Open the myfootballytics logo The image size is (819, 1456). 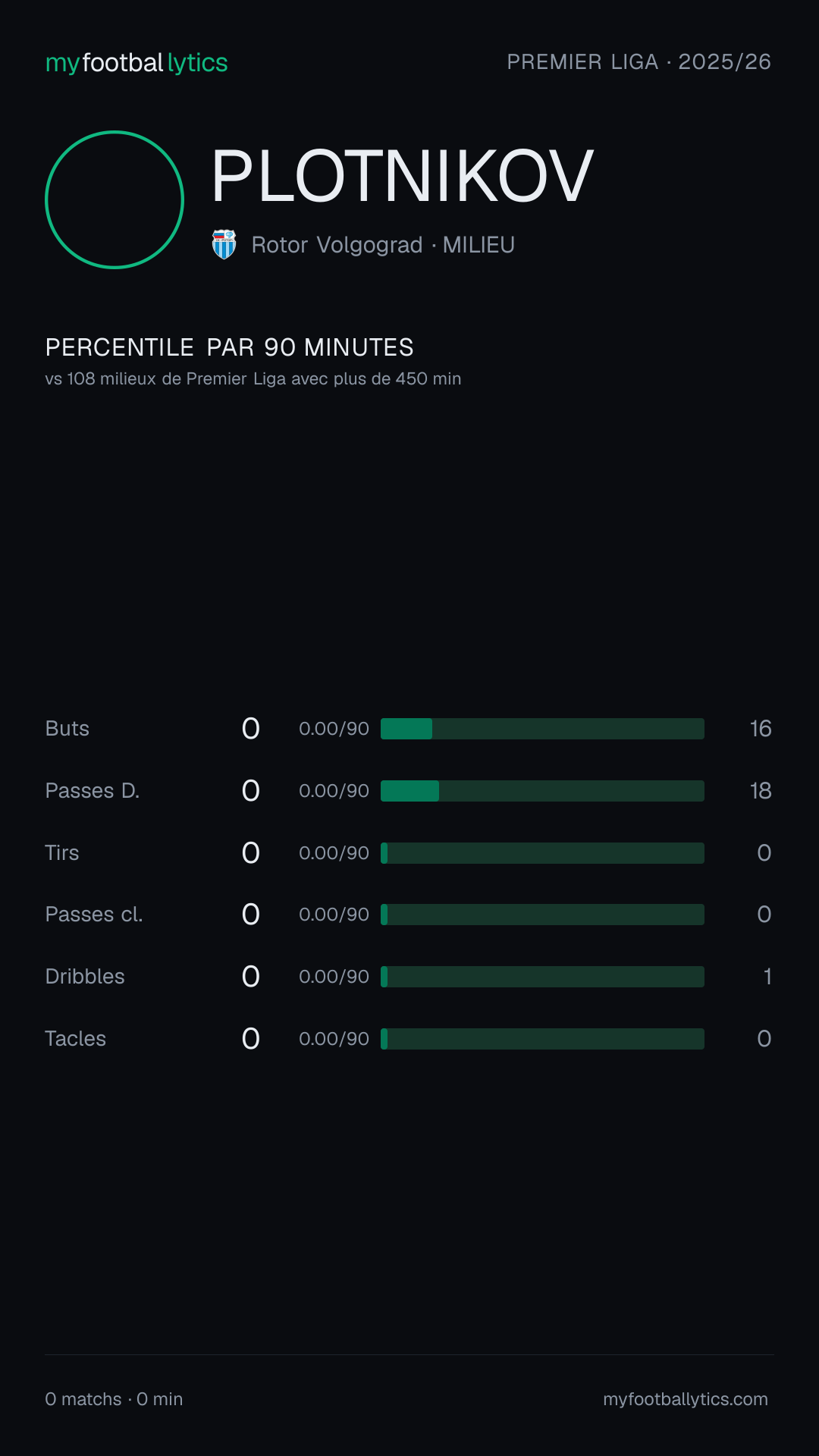[x=136, y=63]
